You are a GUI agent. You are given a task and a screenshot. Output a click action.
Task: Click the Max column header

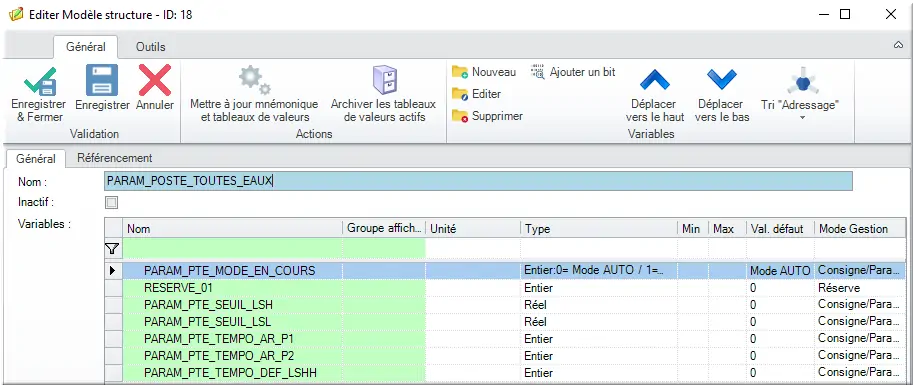coord(727,229)
